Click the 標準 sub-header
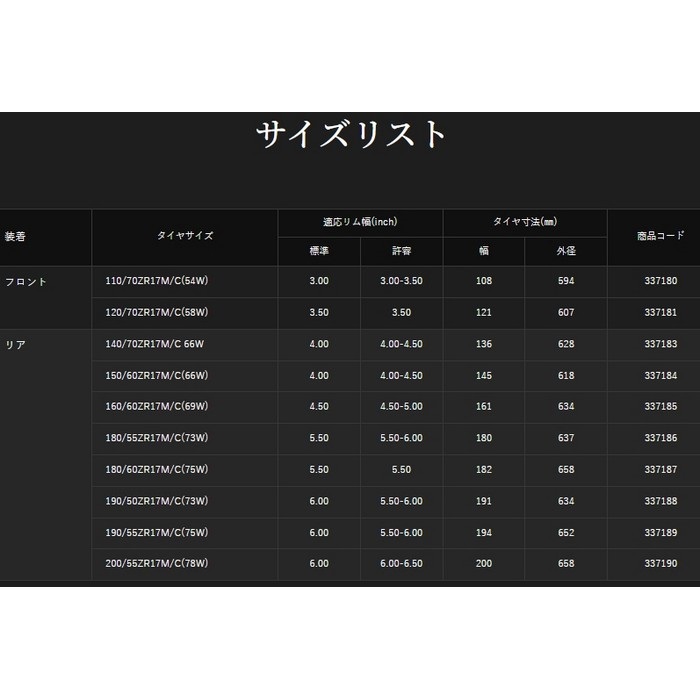Image resolution: width=700 pixels, height=700 pixels. 318,251
